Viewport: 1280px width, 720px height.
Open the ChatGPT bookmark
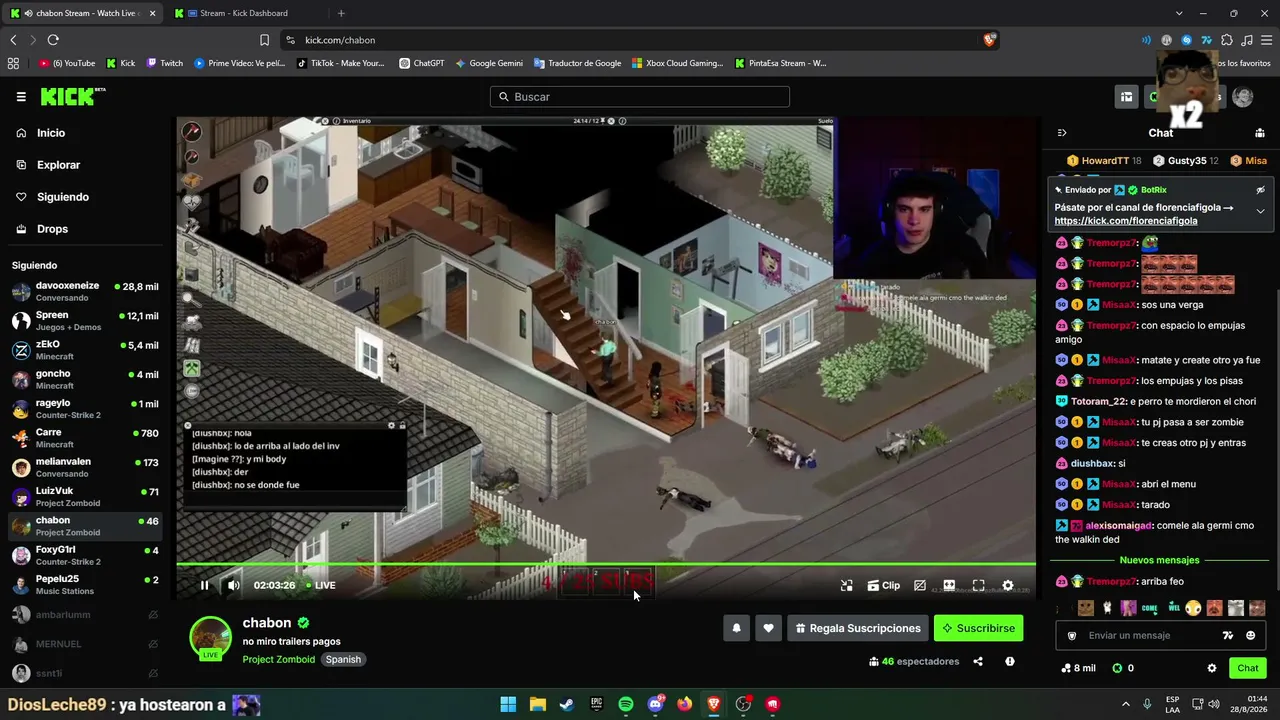[421, 63]
